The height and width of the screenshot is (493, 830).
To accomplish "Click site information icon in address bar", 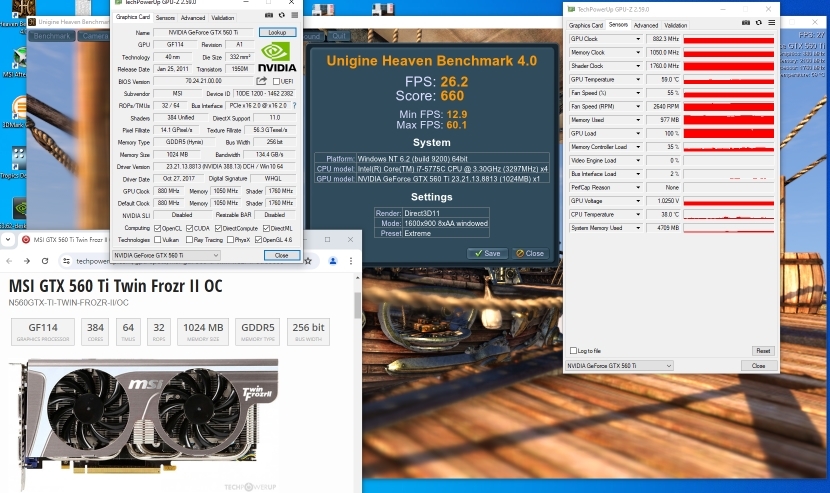I will pyautogui.click(x=66, y=261).
